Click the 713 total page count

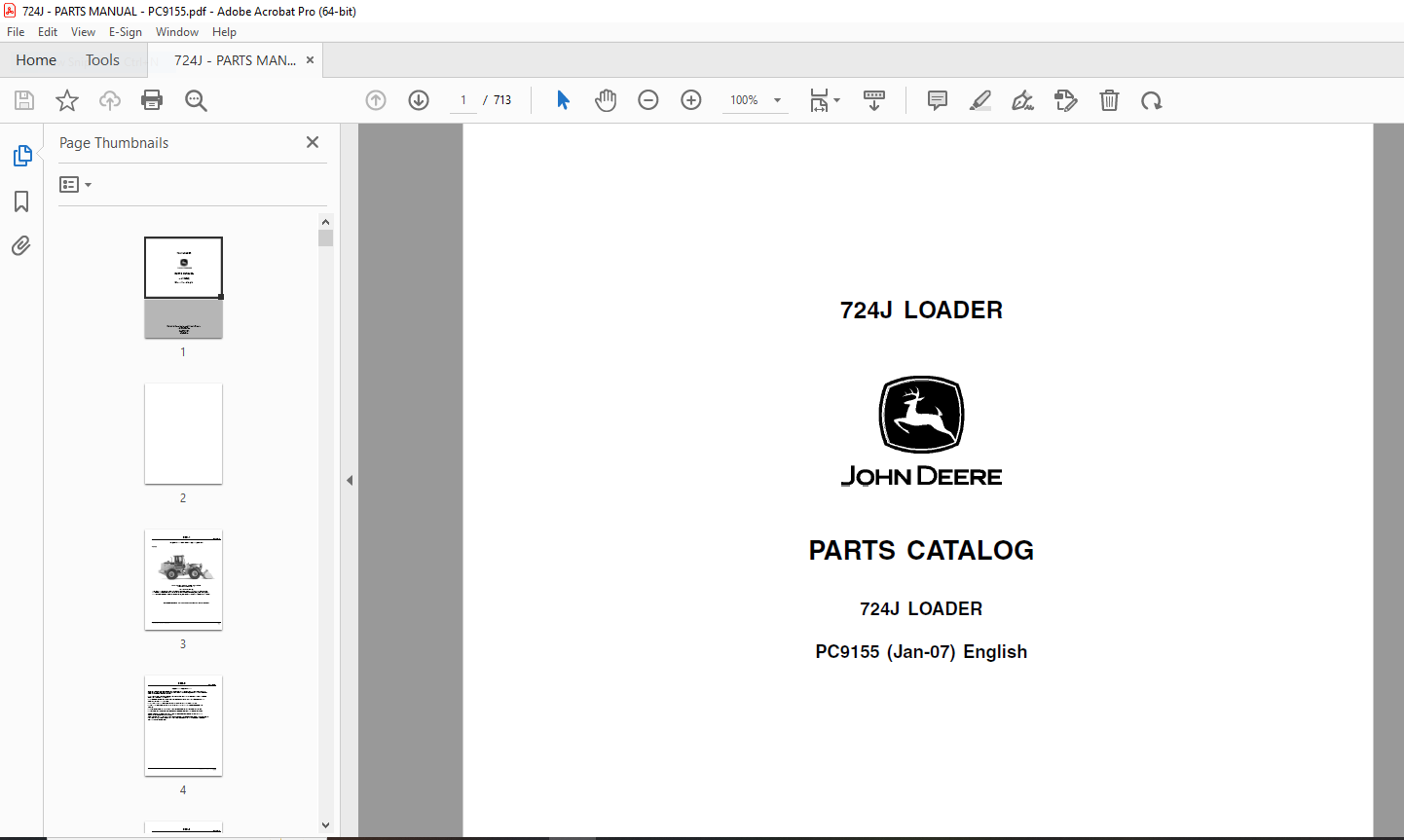coord(502,100)
